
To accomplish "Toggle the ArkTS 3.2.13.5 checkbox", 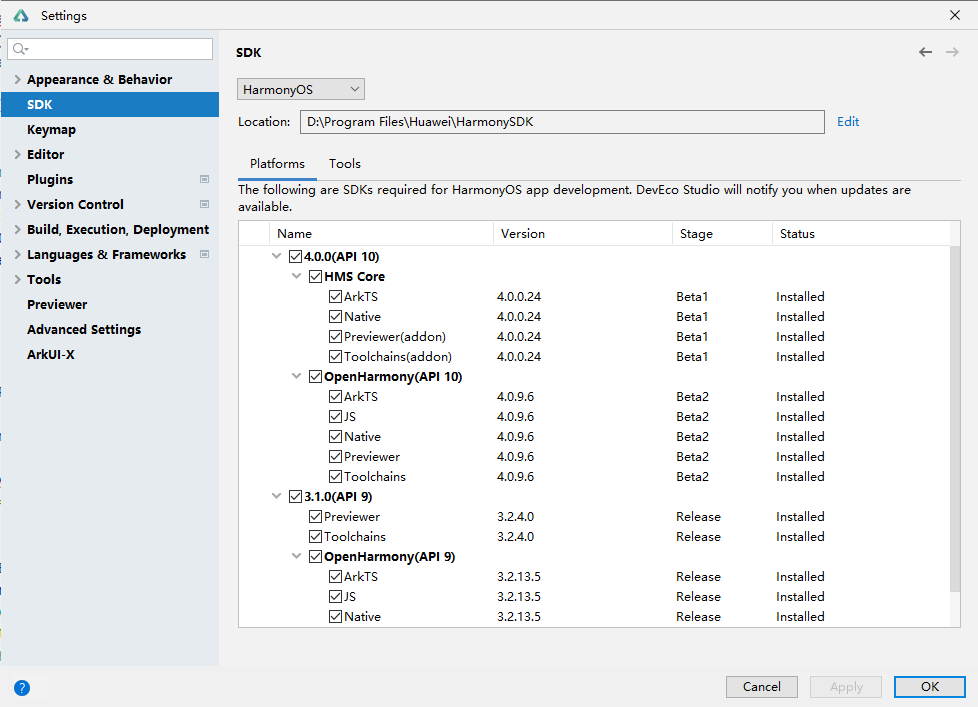I will point(336,577).
